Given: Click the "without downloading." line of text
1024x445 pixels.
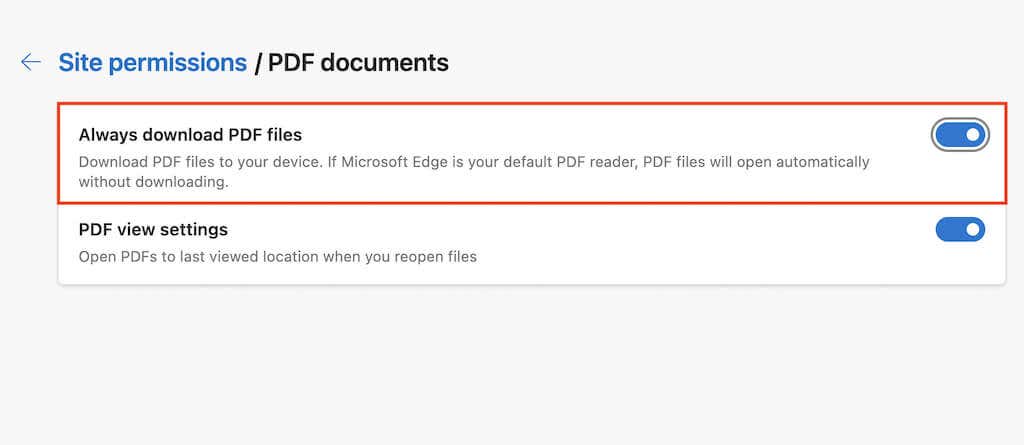Looking at the screenshot, I should pos(154,182).
